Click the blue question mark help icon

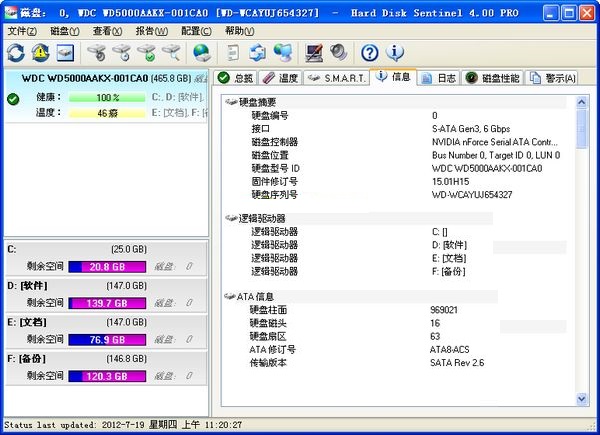pos(370,52)
